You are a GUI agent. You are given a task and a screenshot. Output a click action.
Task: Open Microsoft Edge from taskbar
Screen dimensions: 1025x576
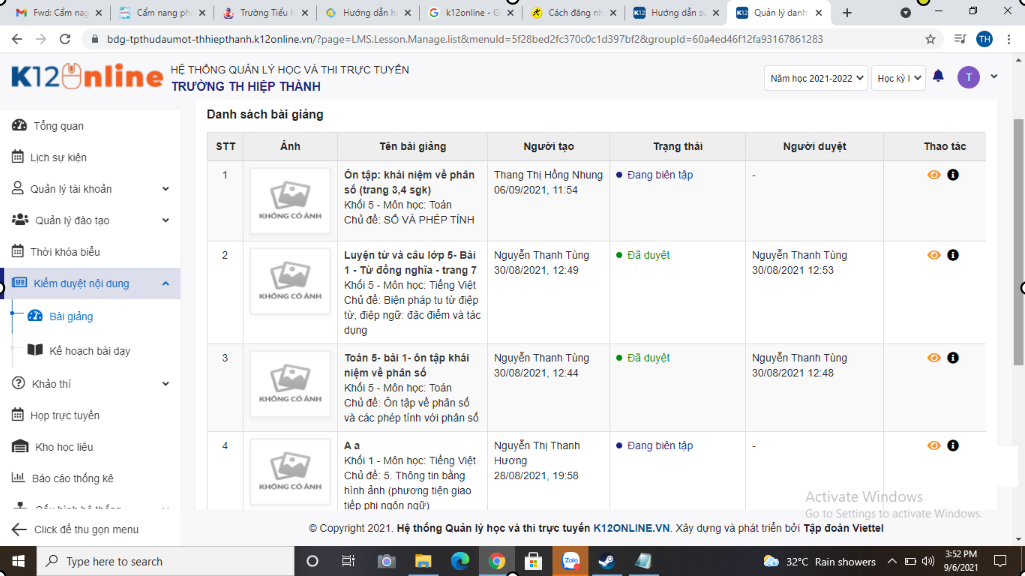[x=460, y=561]
